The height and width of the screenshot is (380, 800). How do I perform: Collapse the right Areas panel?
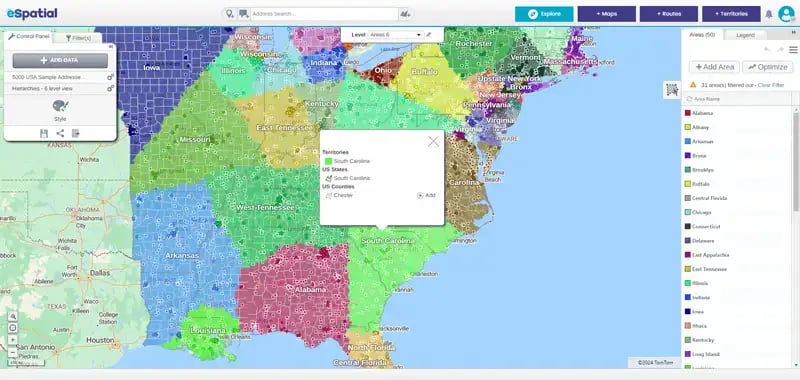pyautogui.click(x=793, y=33)
